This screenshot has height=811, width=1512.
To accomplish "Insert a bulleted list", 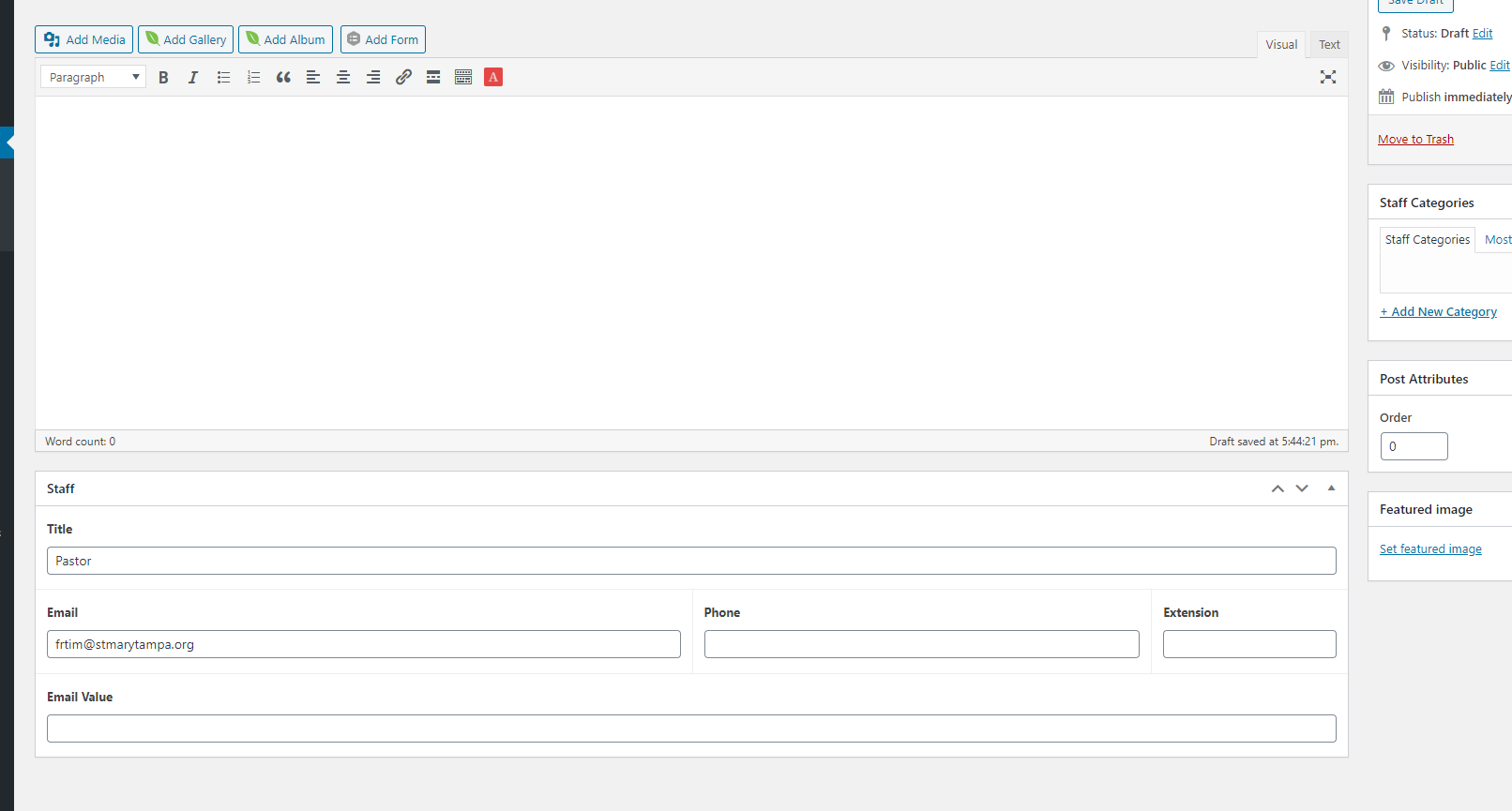I will click(x=223, y=78).
